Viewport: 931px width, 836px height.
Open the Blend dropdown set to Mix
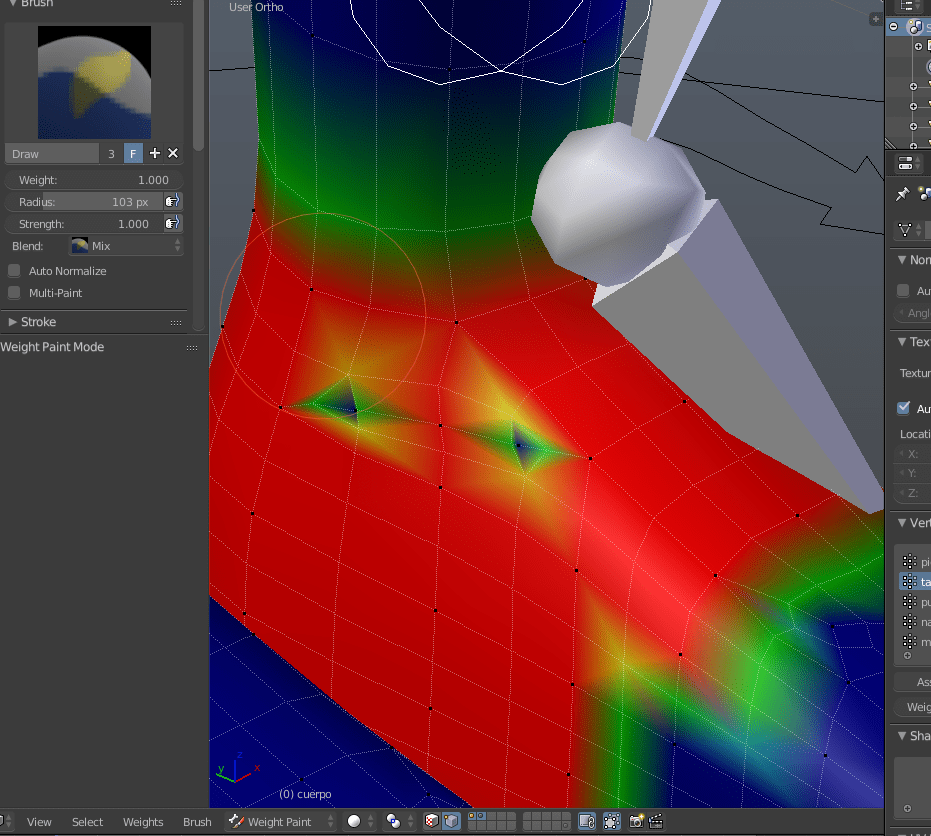(126, 245)
